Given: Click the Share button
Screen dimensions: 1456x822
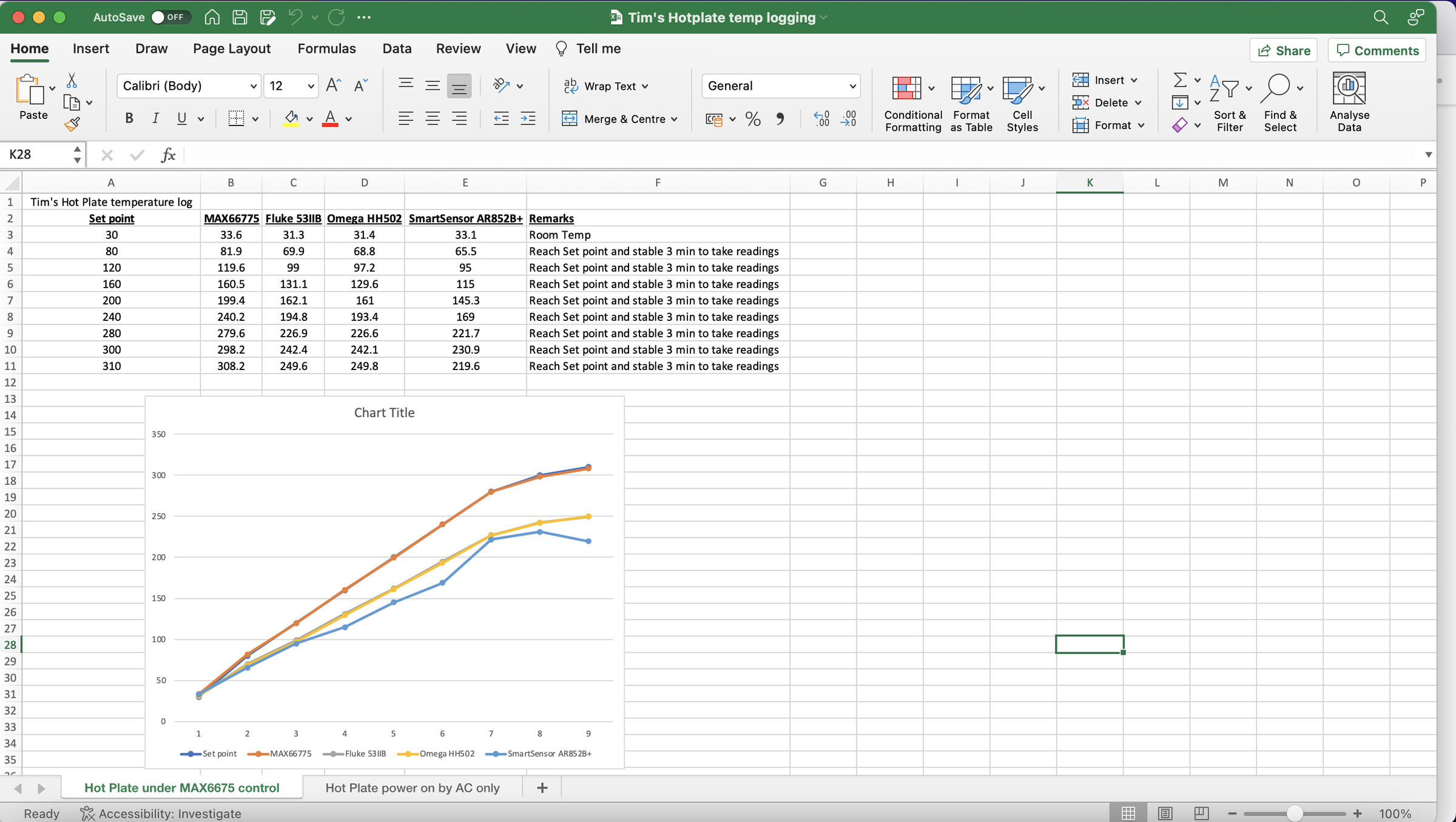Looking at the screenshot, I should click(x=1284, y=50).
